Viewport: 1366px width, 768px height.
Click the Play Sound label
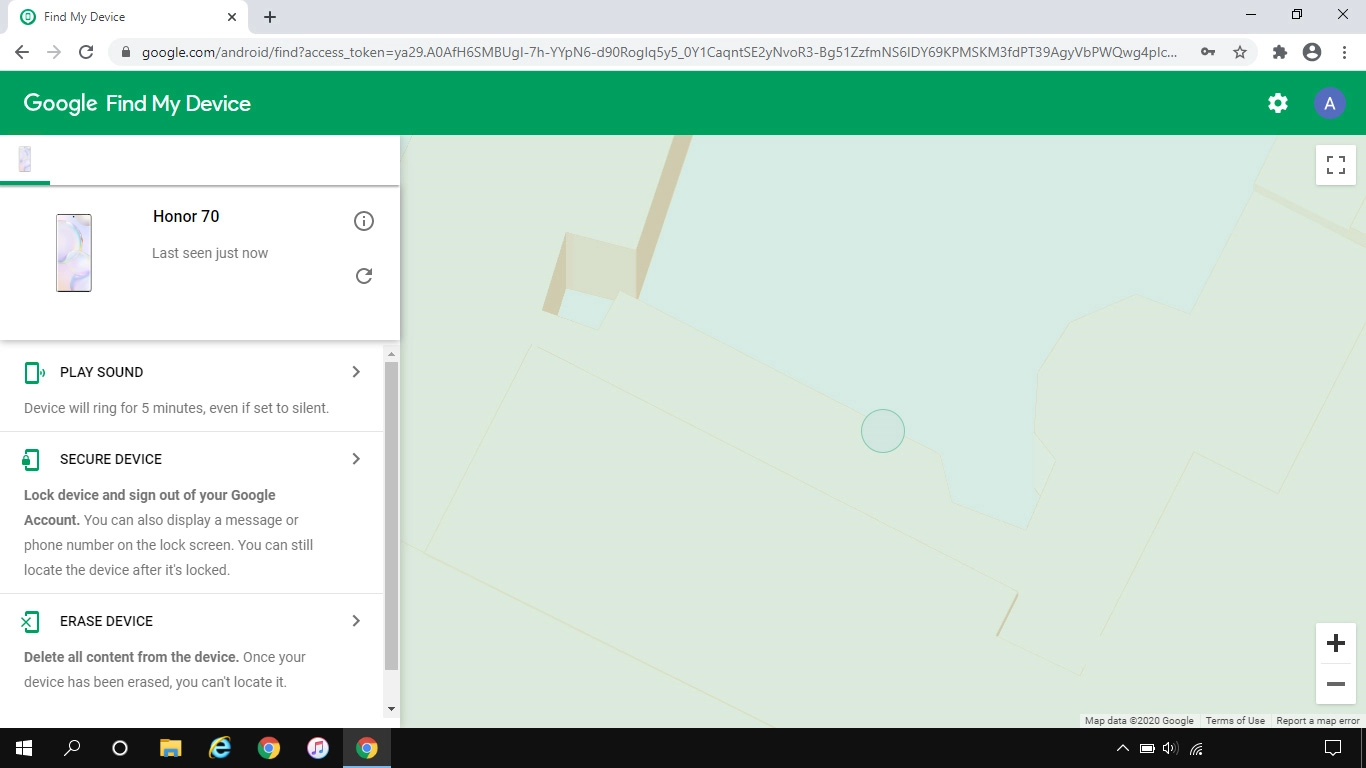click(101, 372)
